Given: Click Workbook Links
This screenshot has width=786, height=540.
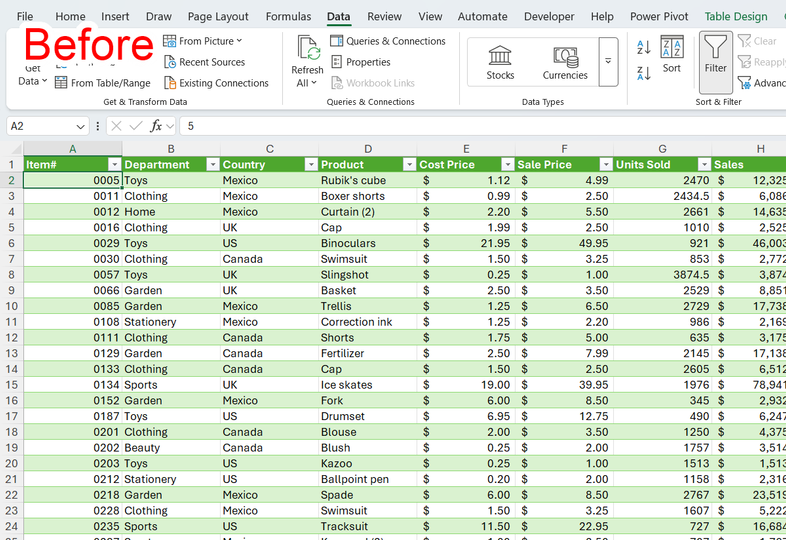Looking at the screenshot, I should click(x=372, y=83).
